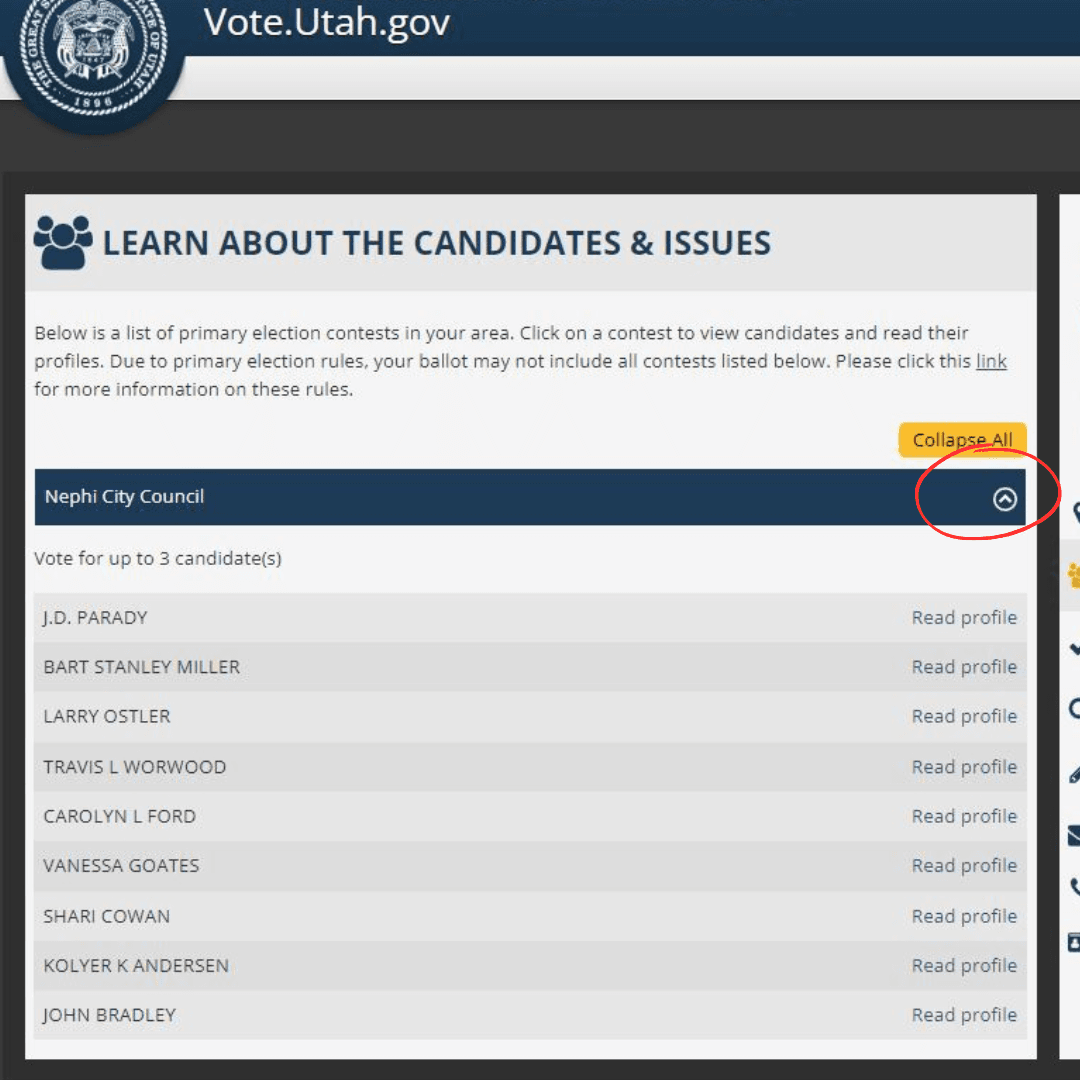Click the envelope mail icon in sidebar

point(1076,835)
